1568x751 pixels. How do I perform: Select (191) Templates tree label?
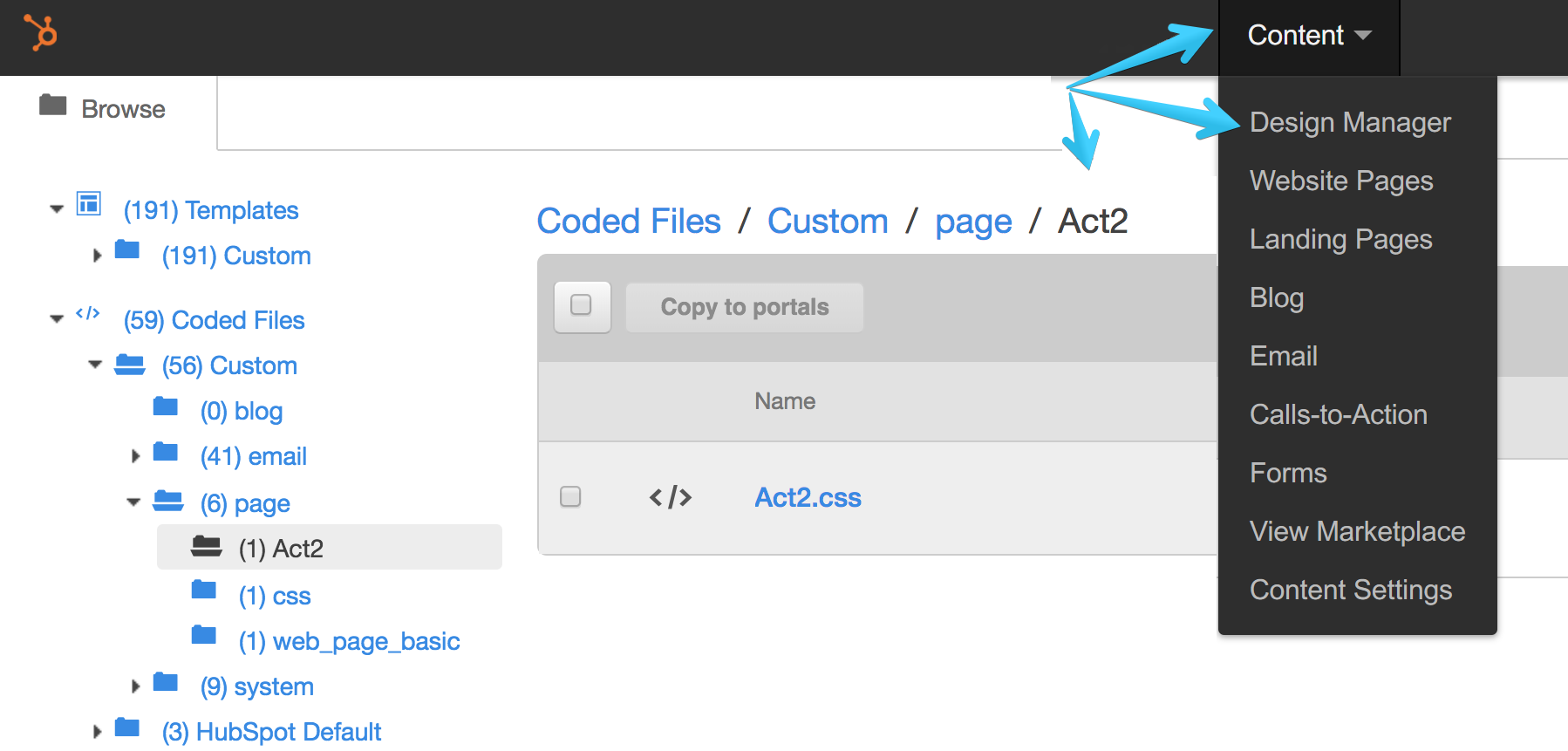[x=211, y=210]
